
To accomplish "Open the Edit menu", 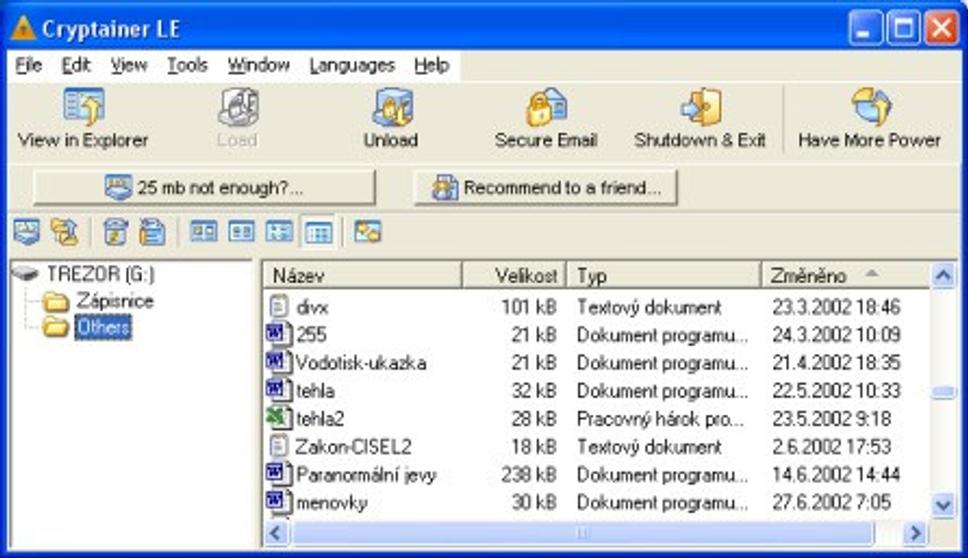I will pos(76,65).
